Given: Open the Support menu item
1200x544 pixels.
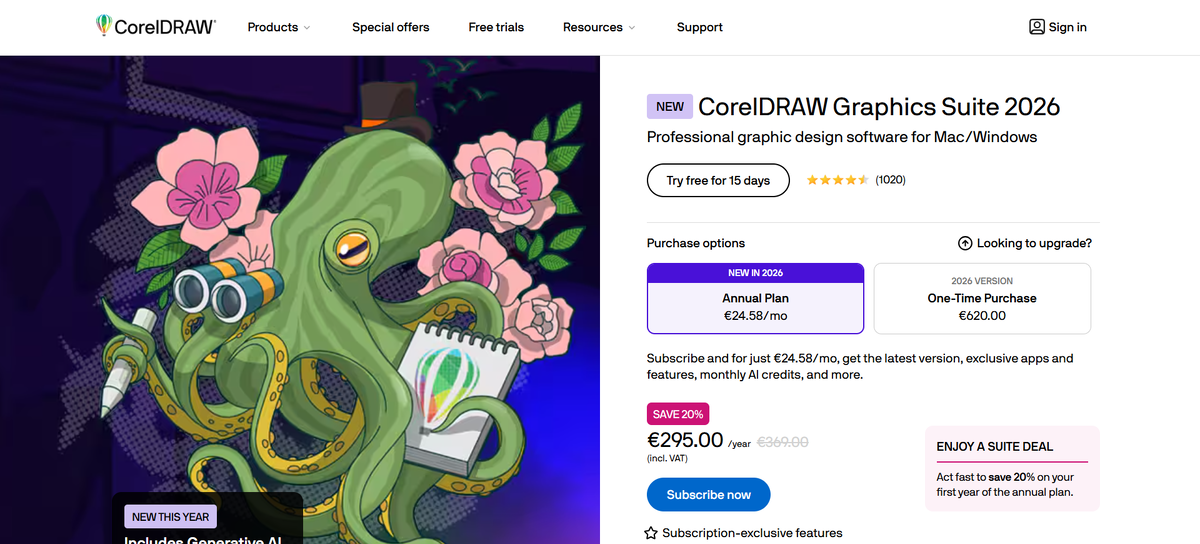Looking at the screenshot, I should click(x=700, y=27).
